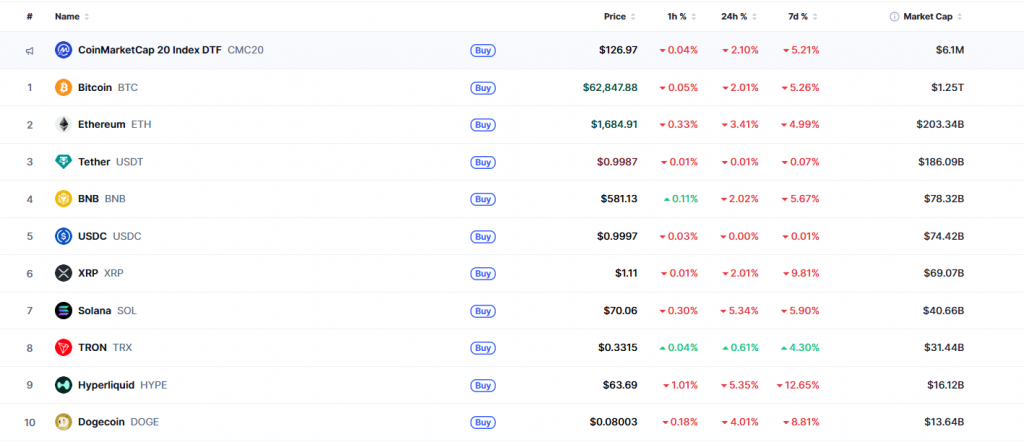This screenshot has width=1024, height=442.
Task: Click Buy button for BNB
Action: click(483, 199)
